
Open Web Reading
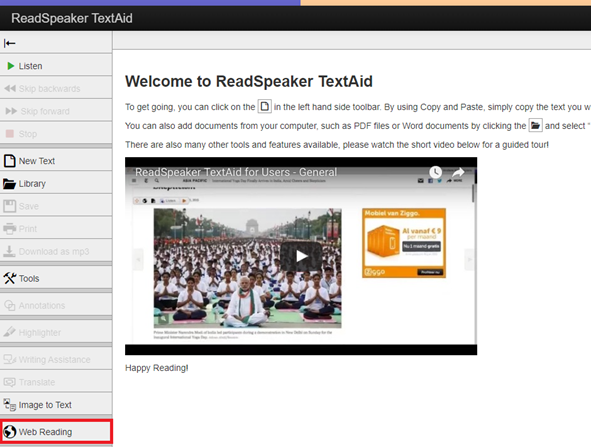[x=56, y=432]
